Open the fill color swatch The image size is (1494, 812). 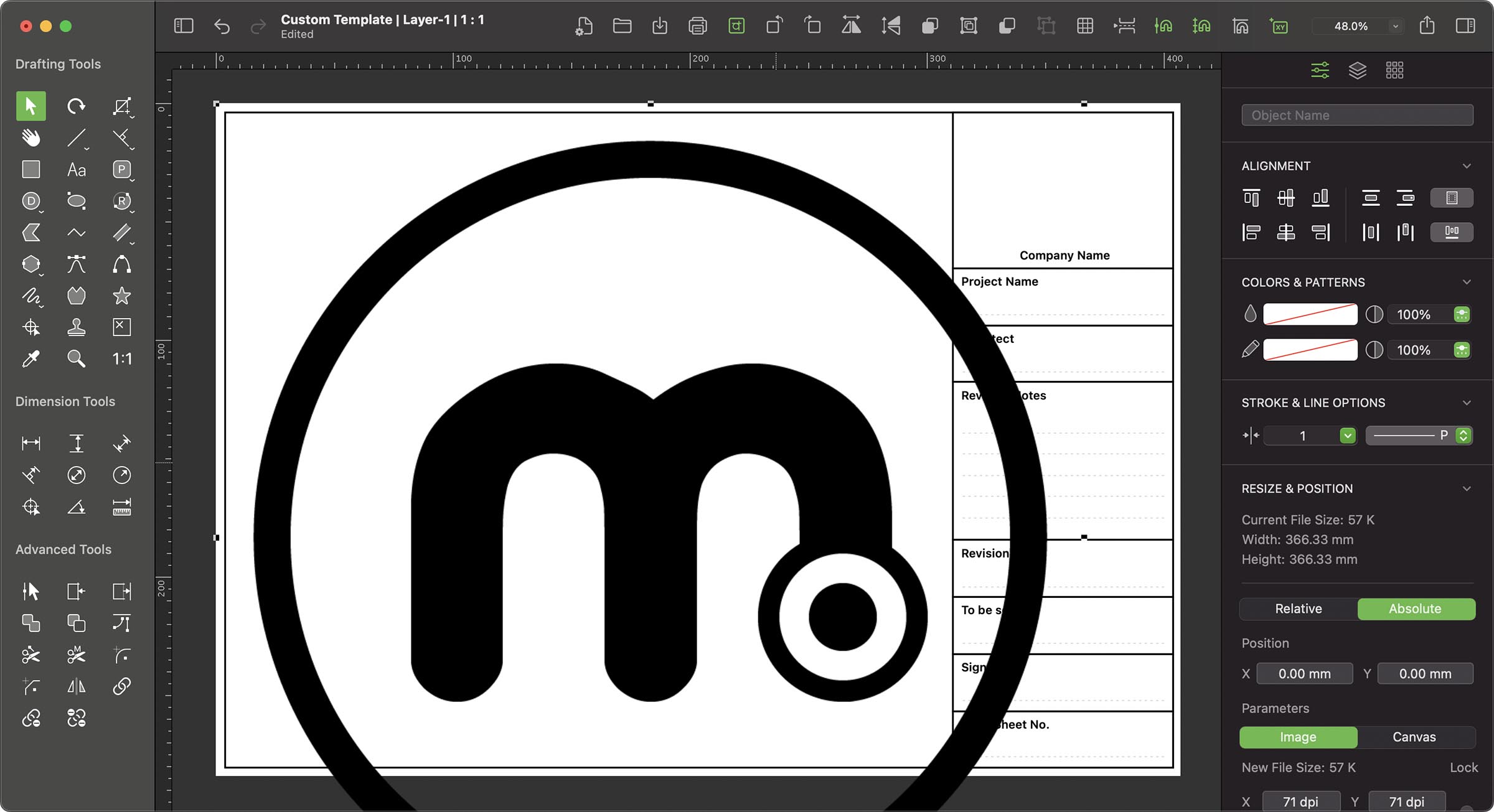tap(1310, 314)
